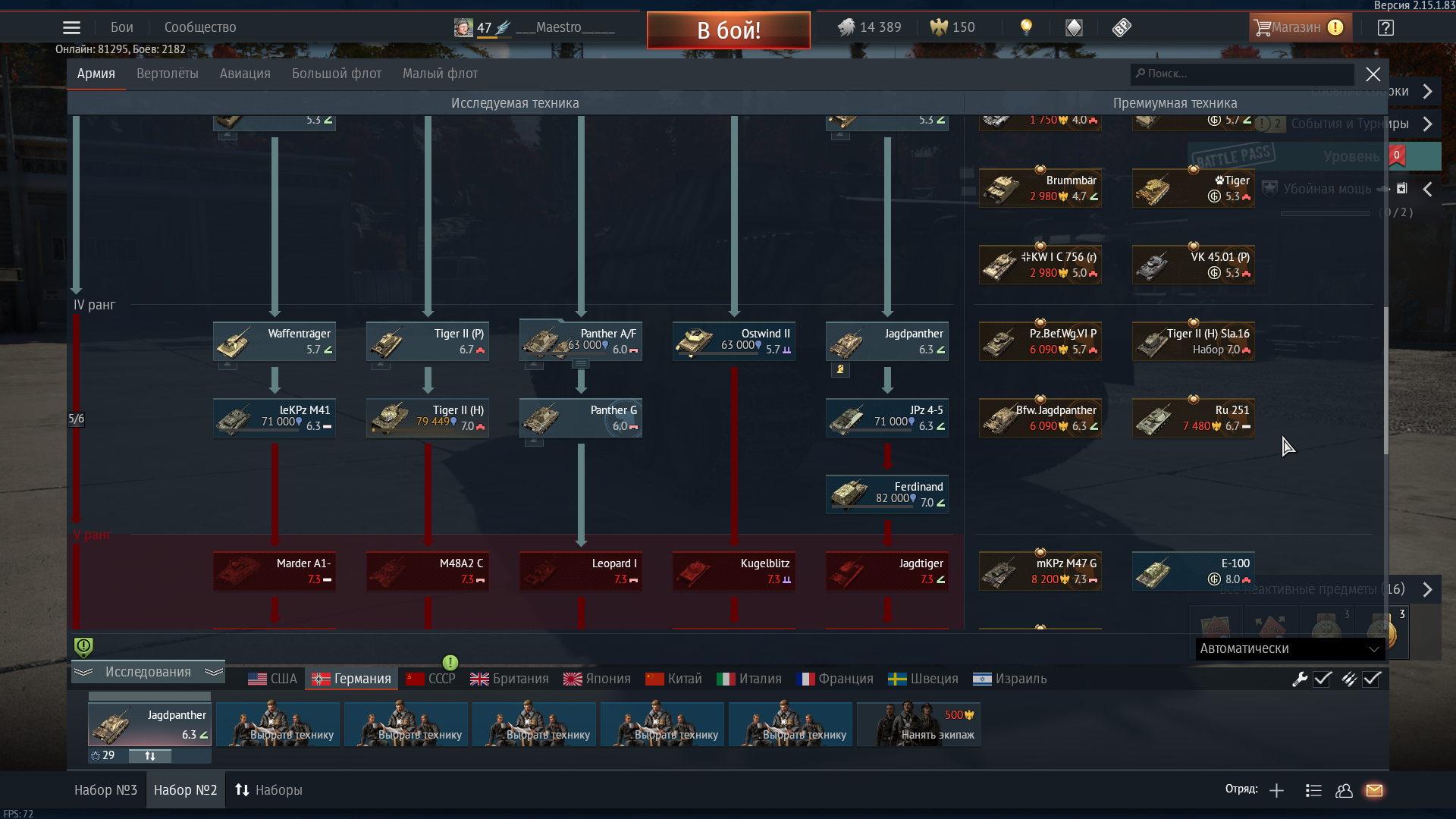Image resolution: width=1456 pixels, height=819 pixels.
Task: Select the leKPz M41 vehicle card
Action: coord(275,418)
